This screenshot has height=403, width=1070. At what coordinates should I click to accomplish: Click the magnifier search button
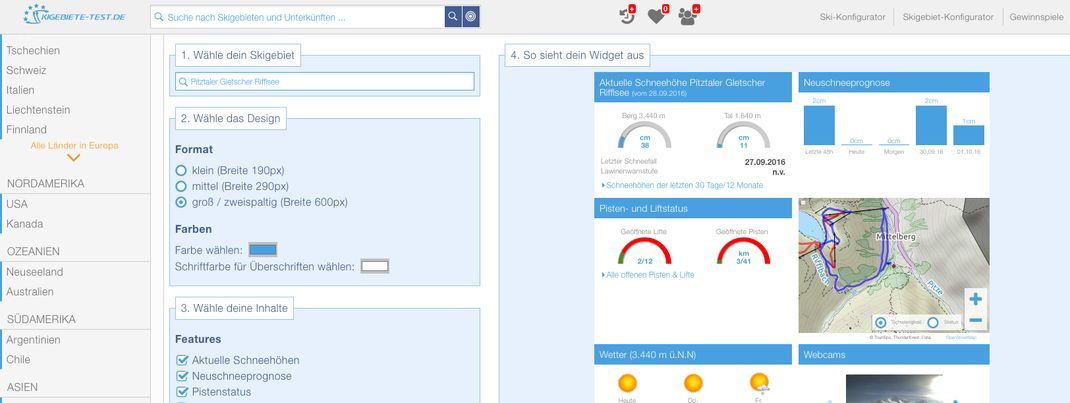point(453,17)
